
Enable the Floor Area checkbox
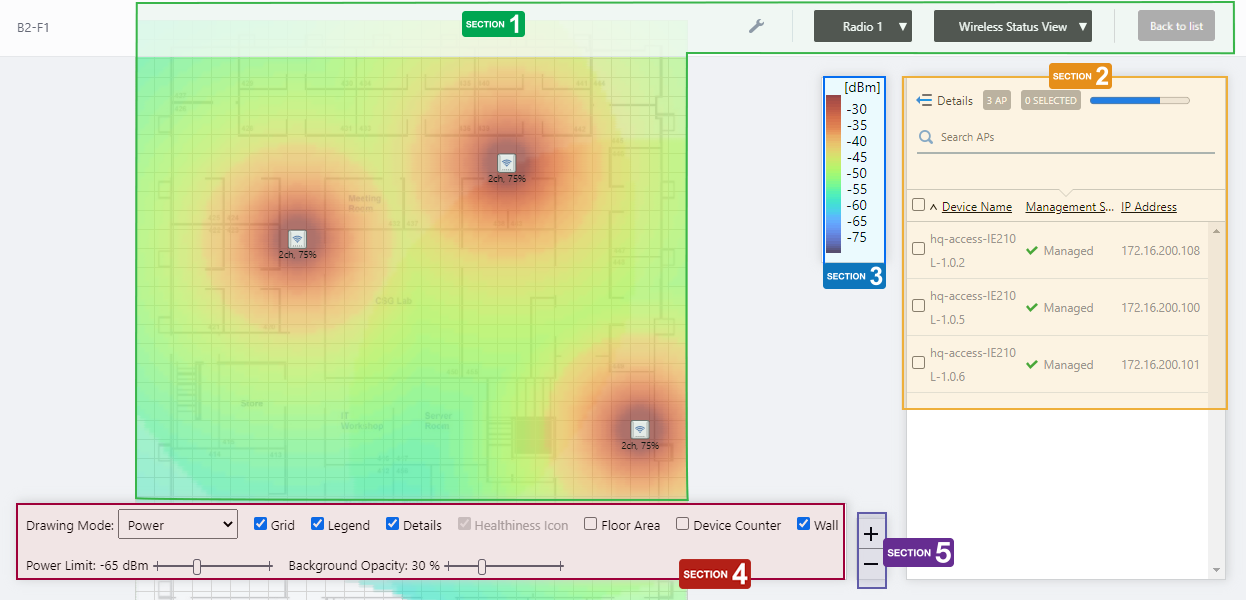coord(591,524)
